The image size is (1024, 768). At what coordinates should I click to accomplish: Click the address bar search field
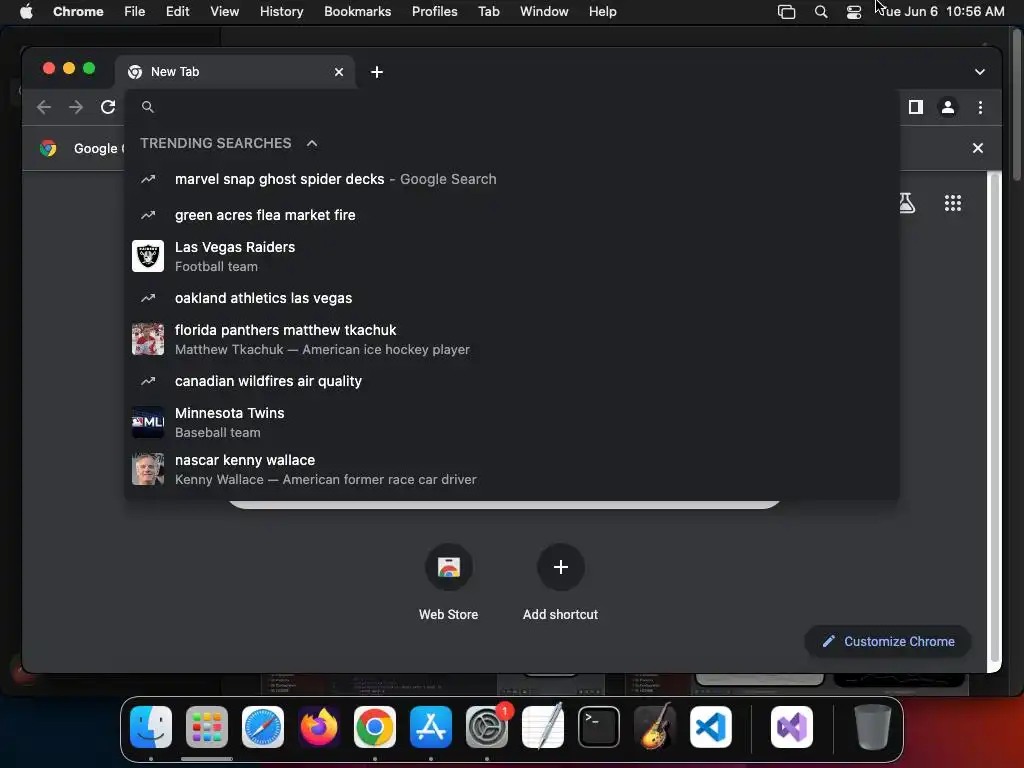[x=512, y=107]
